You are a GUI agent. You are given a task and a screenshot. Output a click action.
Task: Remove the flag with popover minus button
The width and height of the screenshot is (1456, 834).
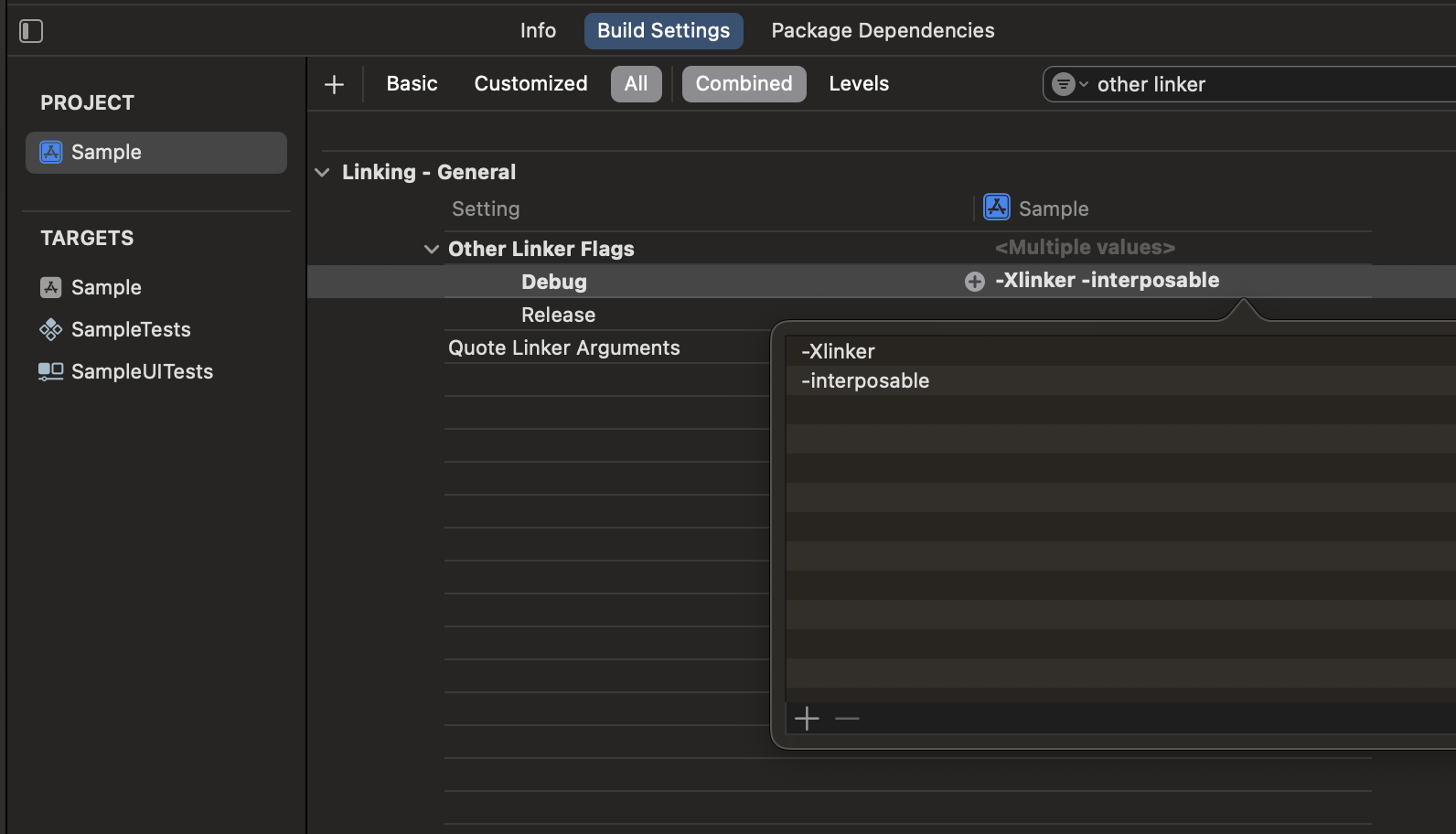coord(847,719)
